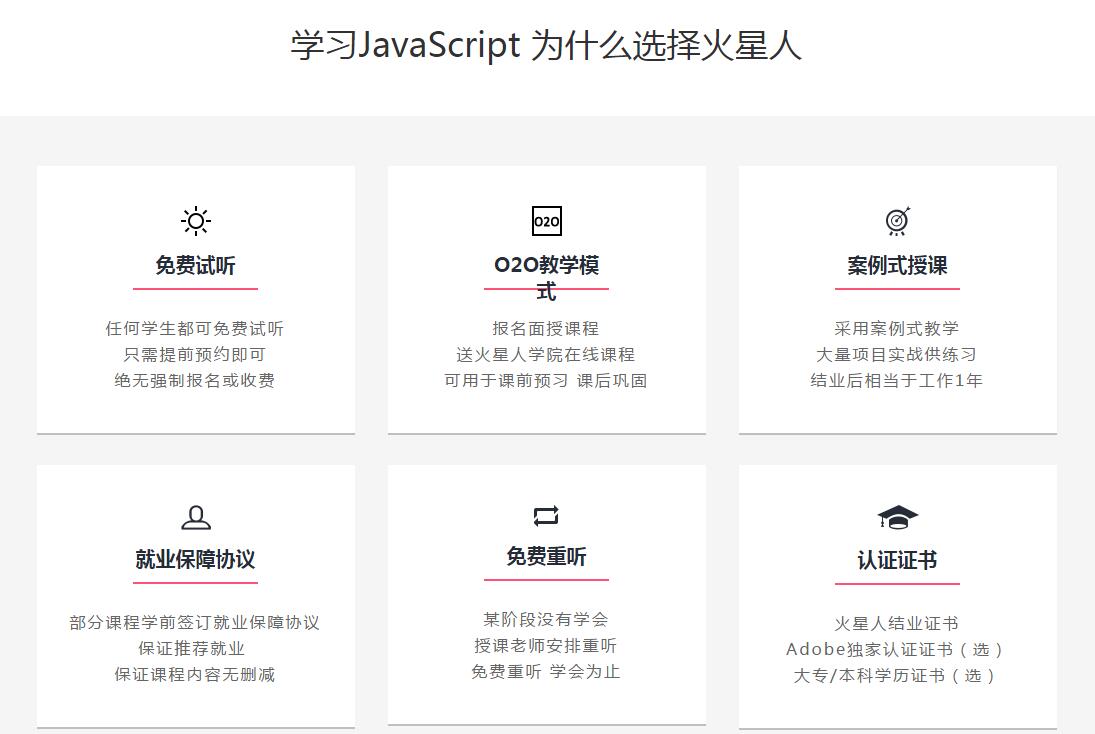This screenshot has width=1095, height=734.
Task: Click the line 大量项目实战供练习
Action: point(897,354)
